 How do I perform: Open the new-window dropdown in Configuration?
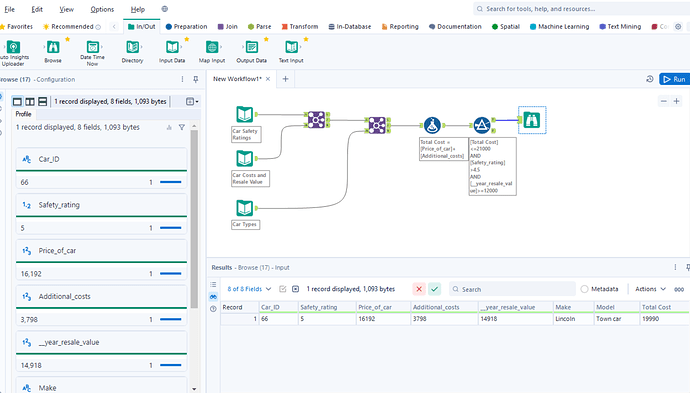coord(192,102)
